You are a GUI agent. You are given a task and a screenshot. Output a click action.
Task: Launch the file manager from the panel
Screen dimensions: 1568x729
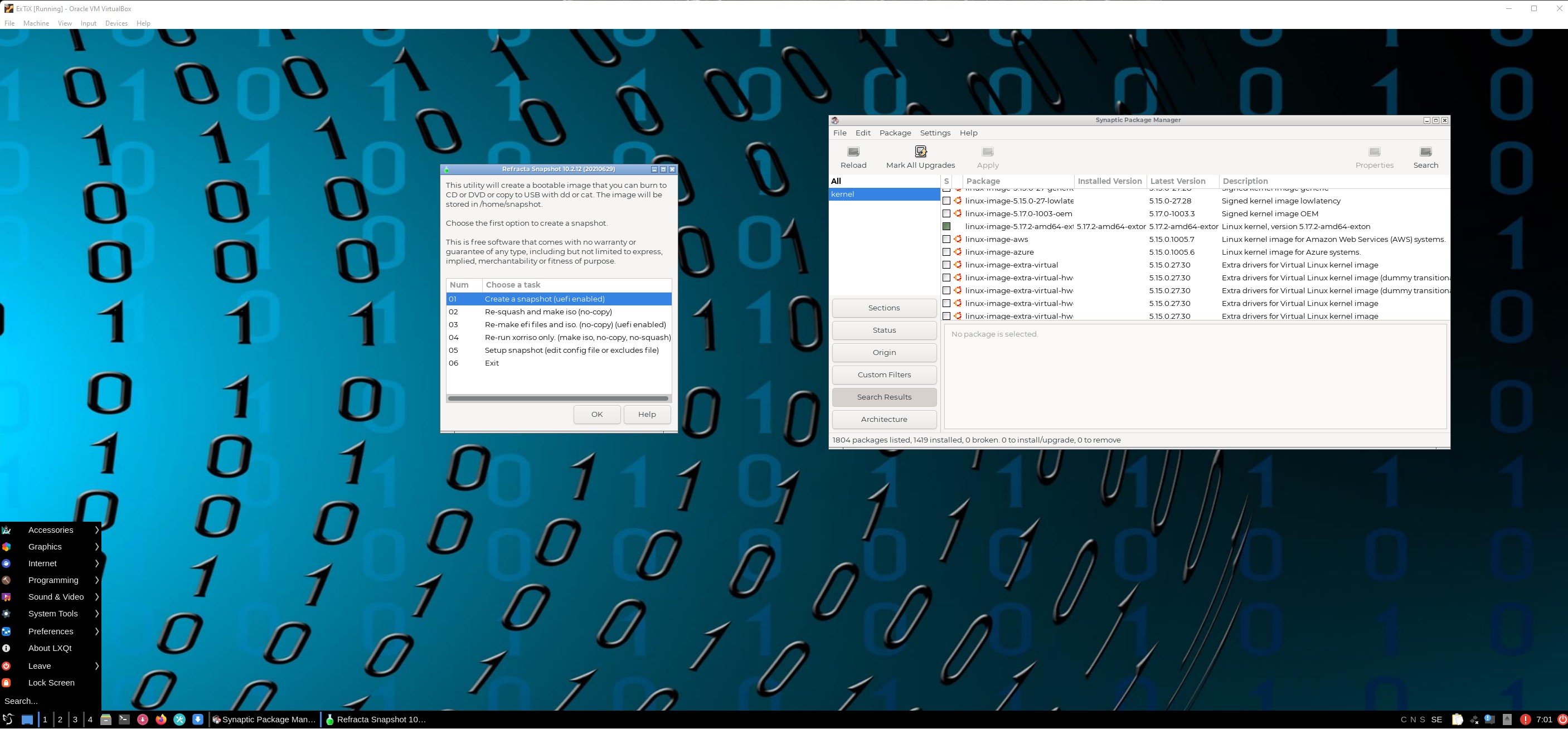tap(106, 720)
